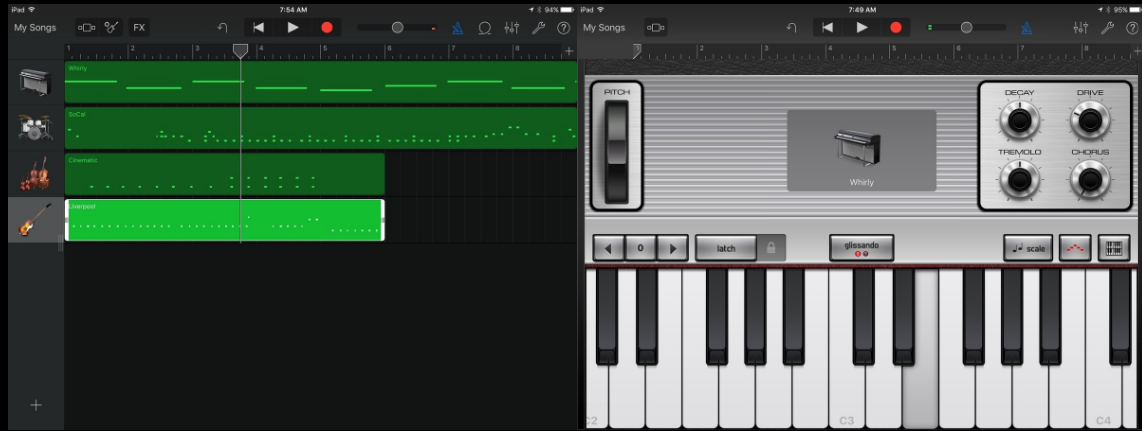Play the C3 key on the keyboard
Screen dimensions: 1142x431
[847, 349]
